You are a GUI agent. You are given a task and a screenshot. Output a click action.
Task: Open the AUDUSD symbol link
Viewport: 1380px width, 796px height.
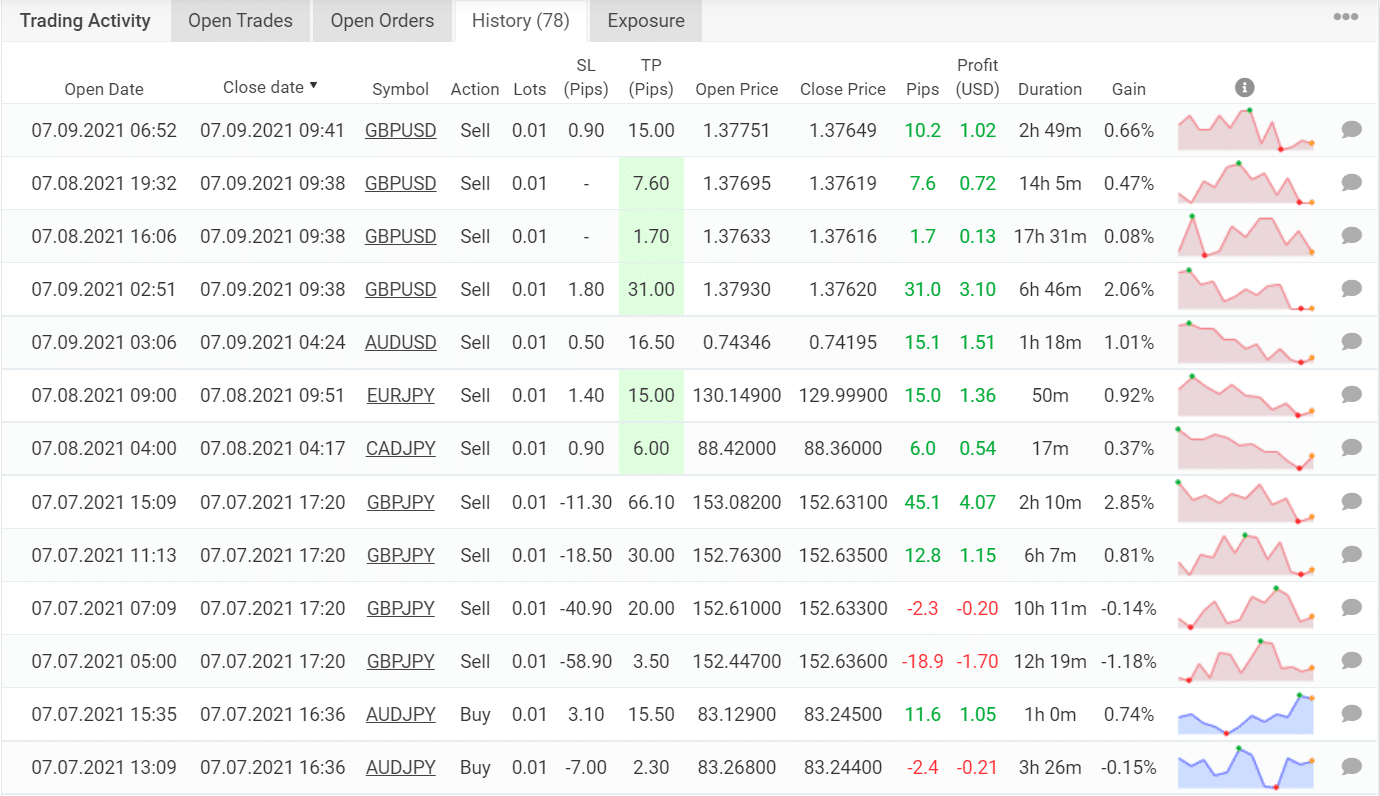click(x=400, y=341)
